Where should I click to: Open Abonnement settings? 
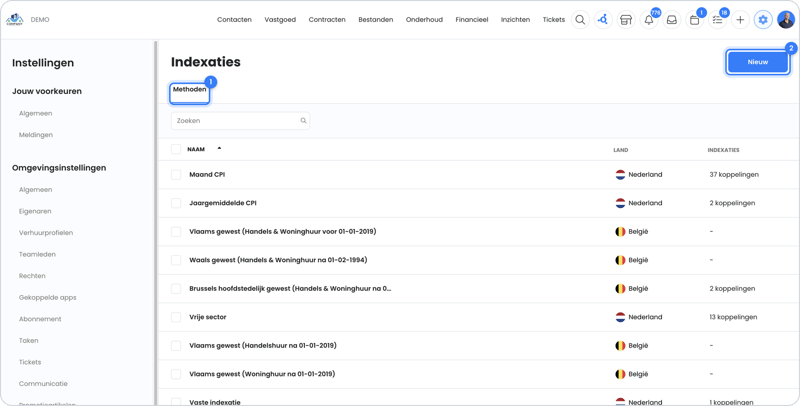pos(40,319)
